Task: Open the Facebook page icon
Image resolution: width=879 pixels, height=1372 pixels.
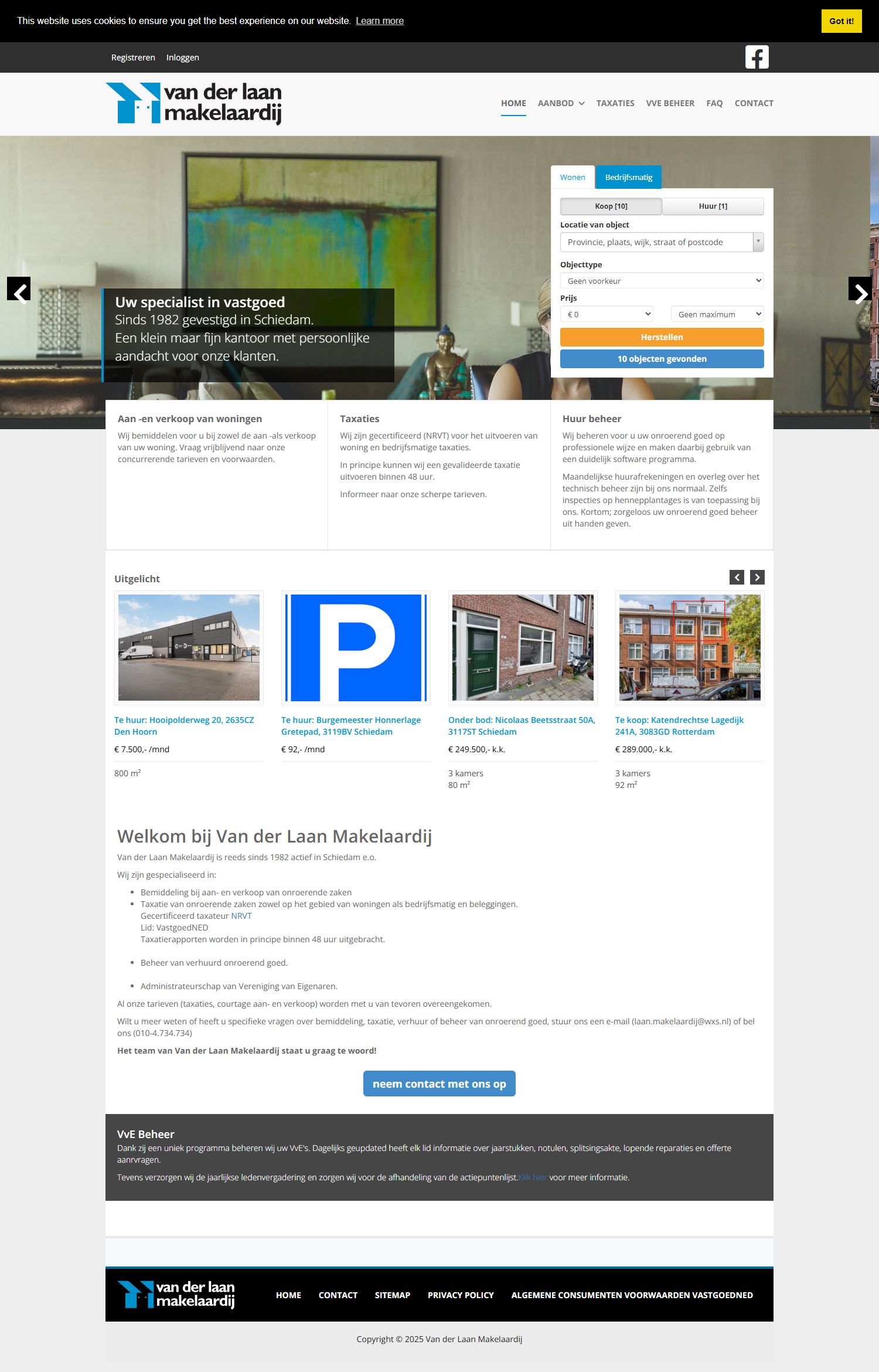Action: coord(757,57)
